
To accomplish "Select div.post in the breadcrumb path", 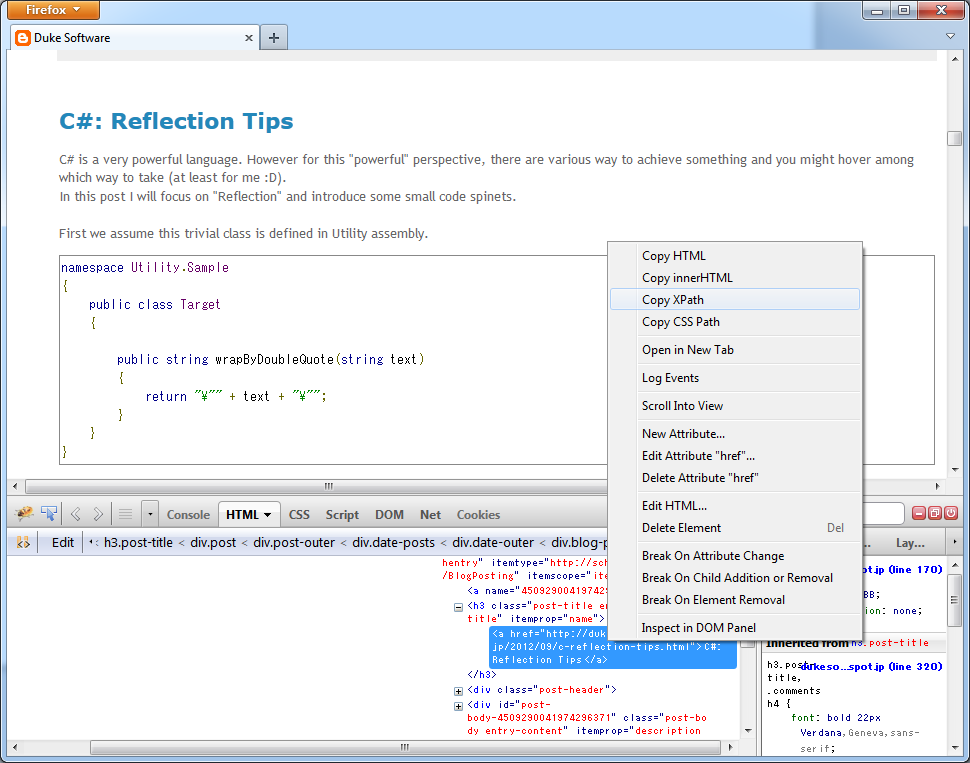I will 213,542.
